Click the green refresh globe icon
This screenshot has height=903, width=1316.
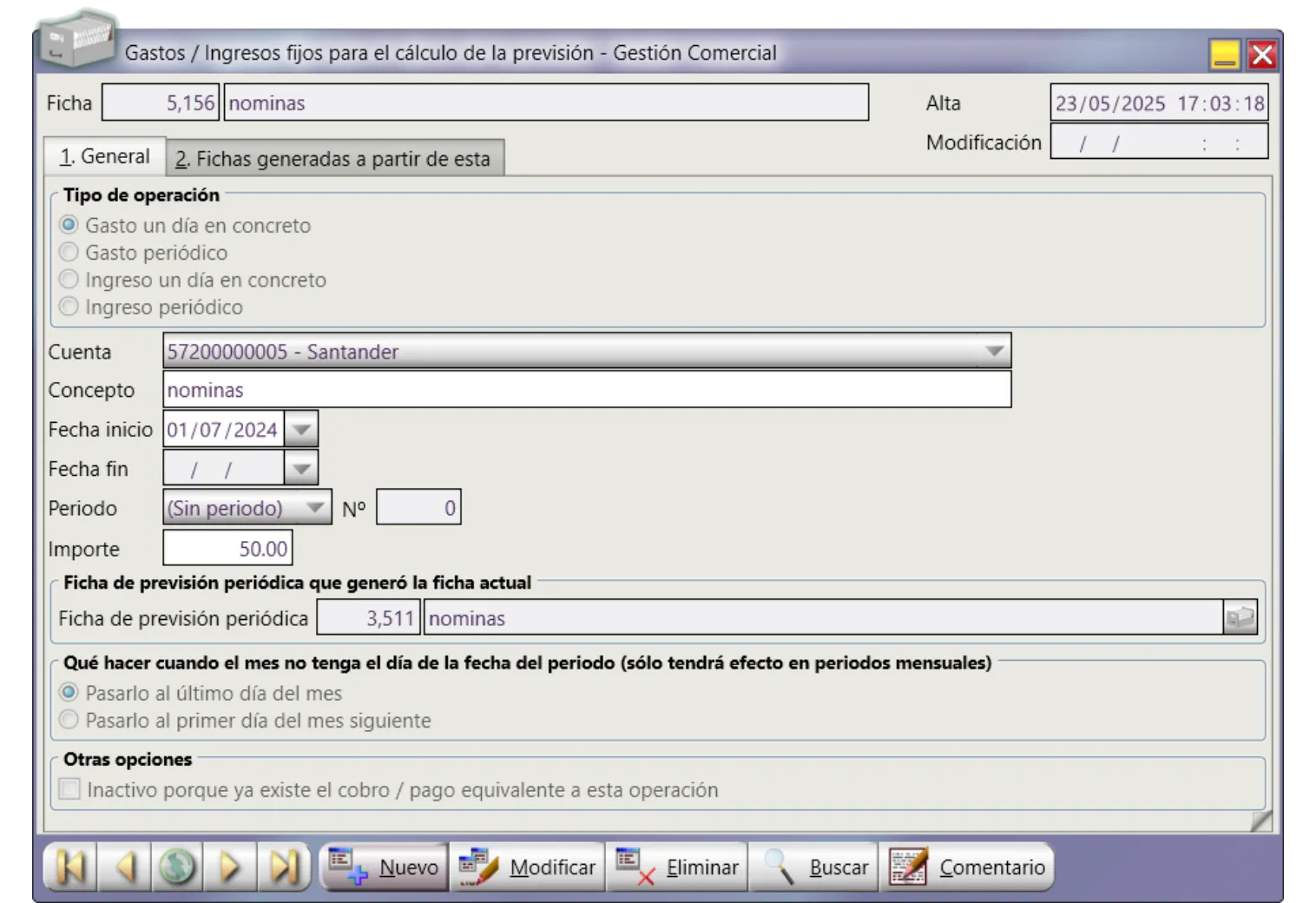coord(178,867)
